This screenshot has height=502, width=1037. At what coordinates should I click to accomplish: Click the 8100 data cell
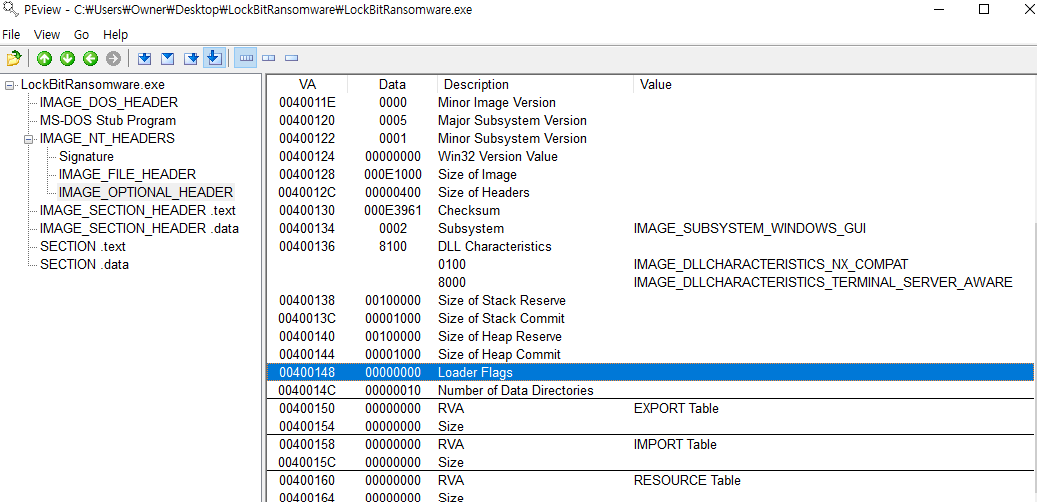pos(393,246)
